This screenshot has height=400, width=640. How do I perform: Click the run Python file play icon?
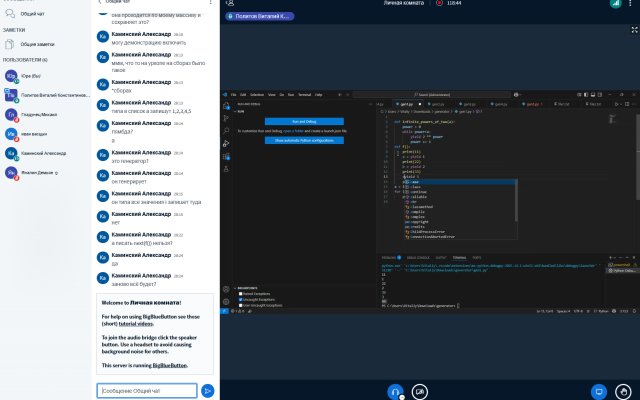click(x=617, y=104)
